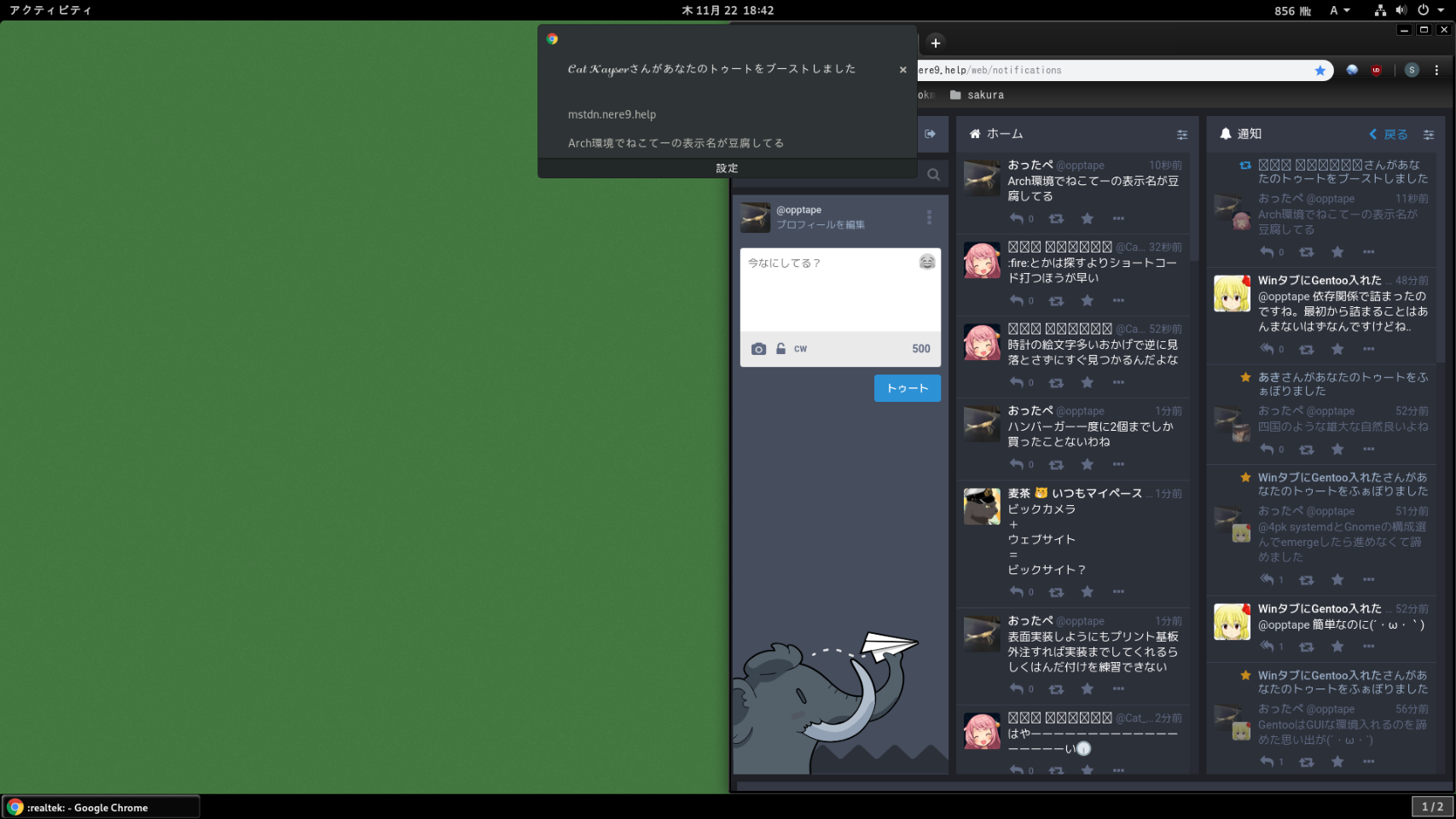Open the clock 木 11月 22 18:42 menu

(x=728, y=10)
